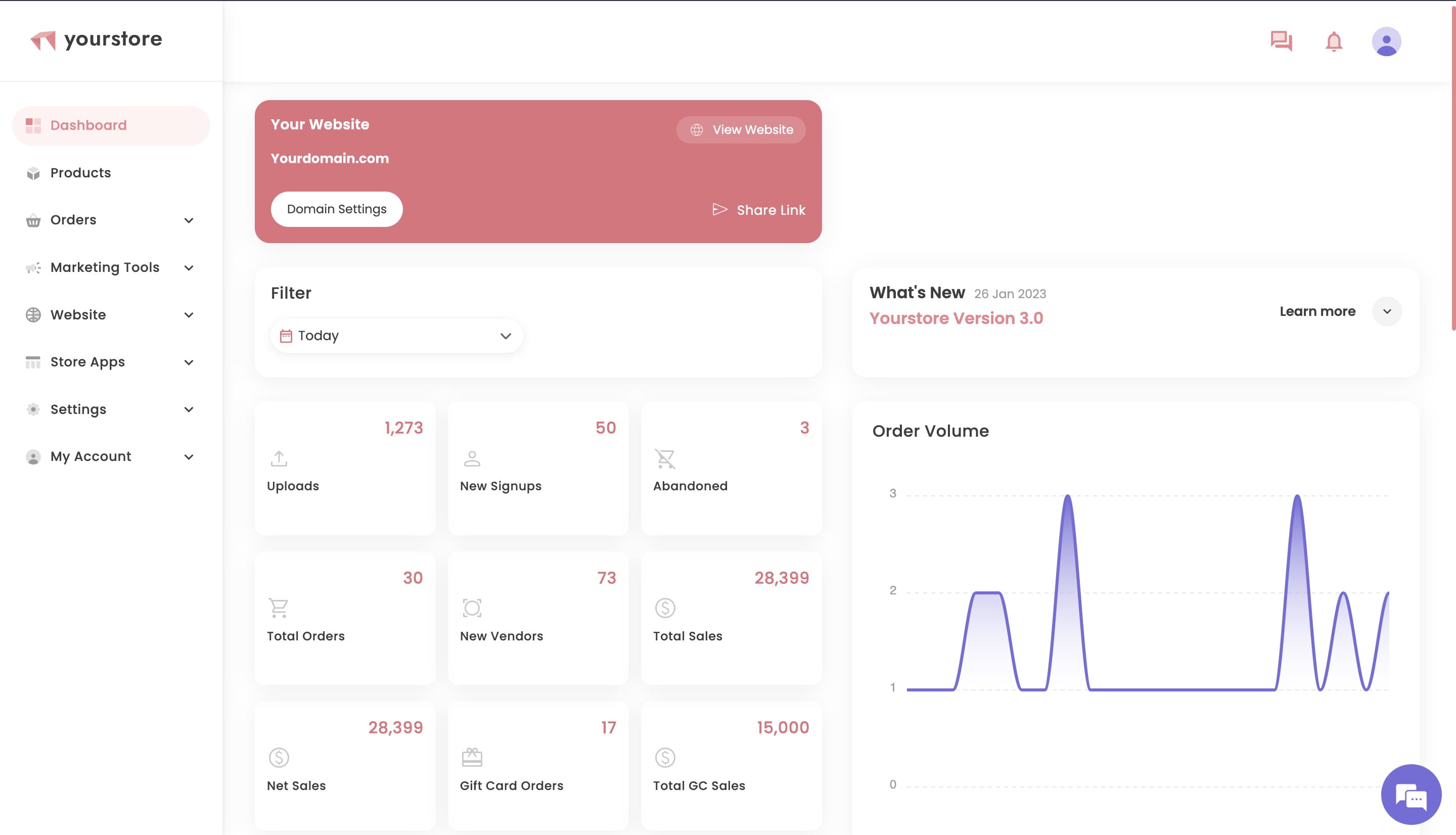1456x835 pixels.
Task: Collapse the Settings sidebar section
Action: click(x=189, y=409)
